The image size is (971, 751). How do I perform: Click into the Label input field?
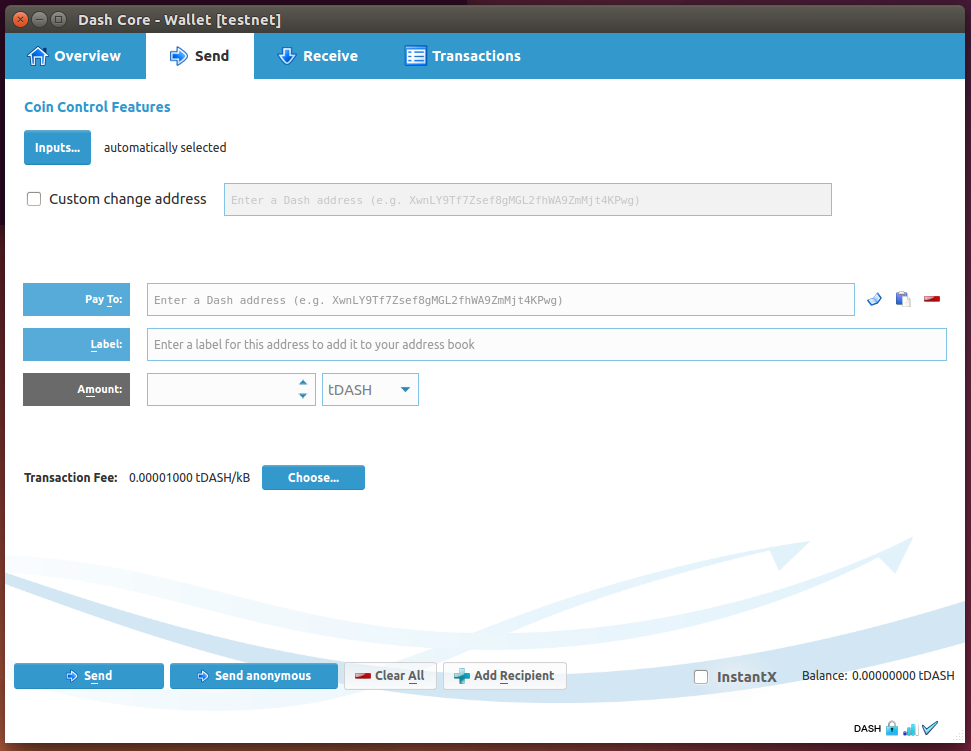point(546,344)
